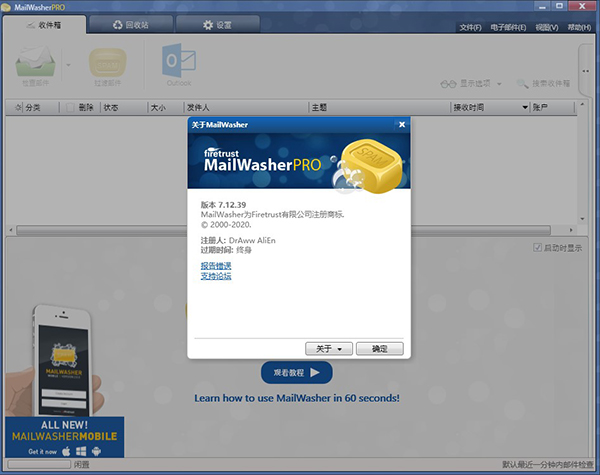Open the 帮助(H) menu

[x=579, y=28]
